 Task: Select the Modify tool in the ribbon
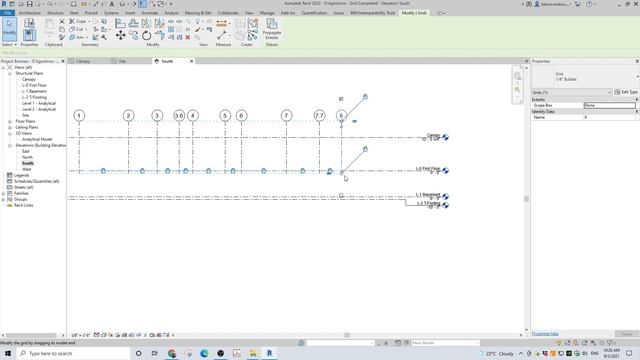pos(9,29)
